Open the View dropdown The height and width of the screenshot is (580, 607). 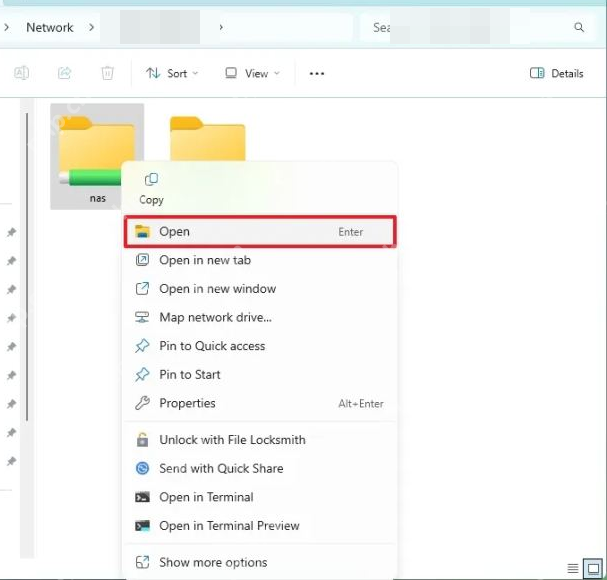coord(252,73)
